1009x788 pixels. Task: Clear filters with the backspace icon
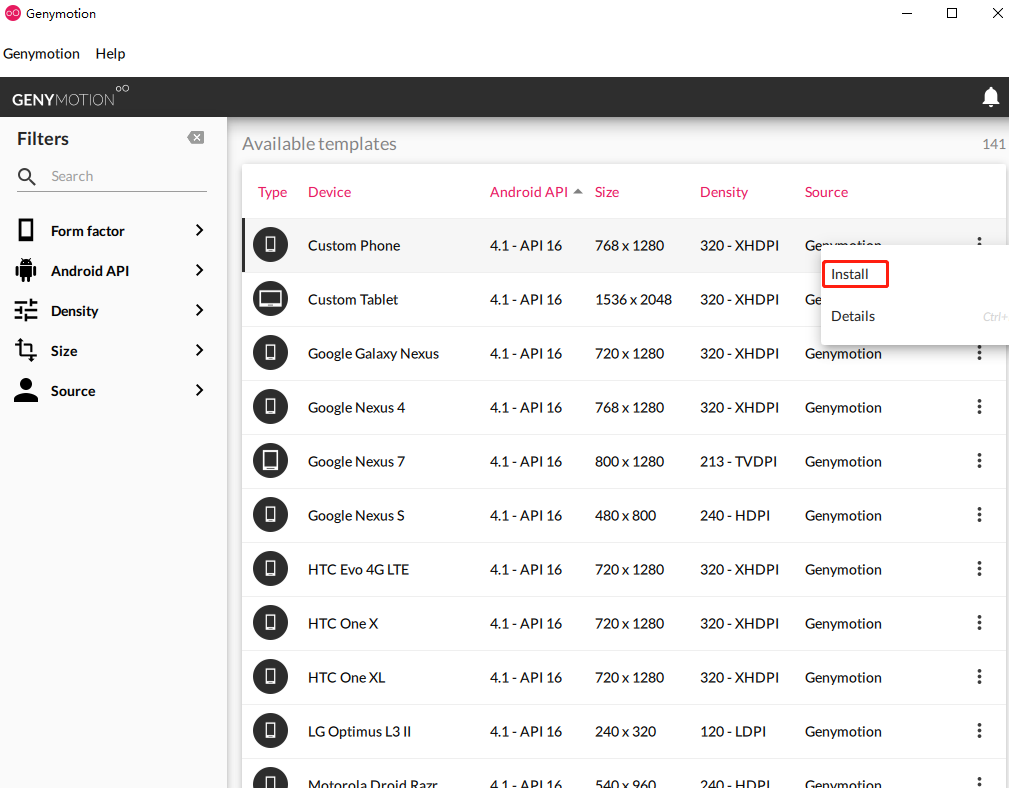point(196,138)
